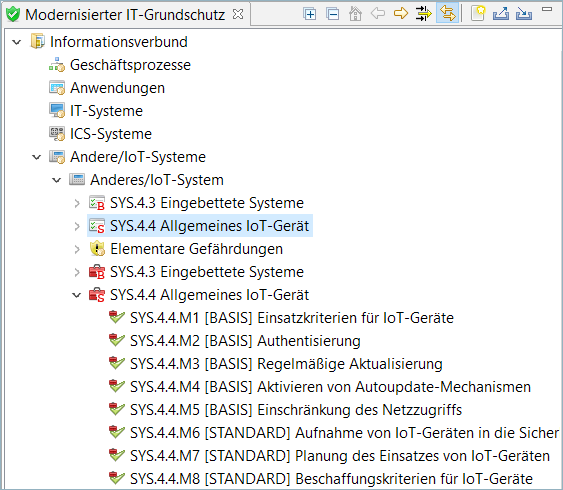Select Anderes/IoT-System tree item
This screenshot has width=563, height=490.
(x=157, y=180)
